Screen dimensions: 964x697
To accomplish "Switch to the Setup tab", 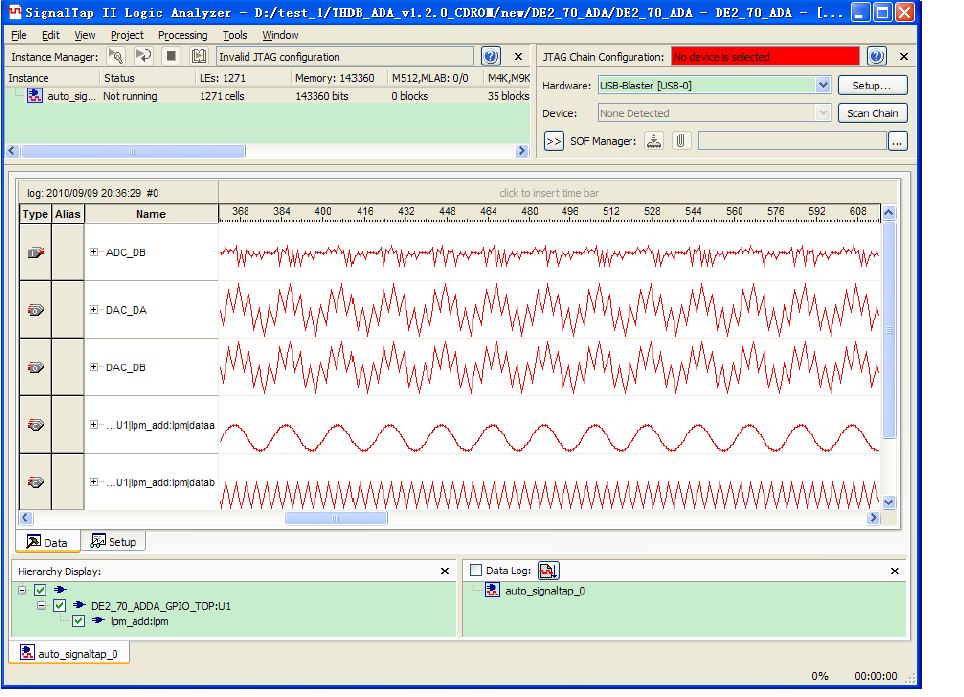I will (113, 542).
